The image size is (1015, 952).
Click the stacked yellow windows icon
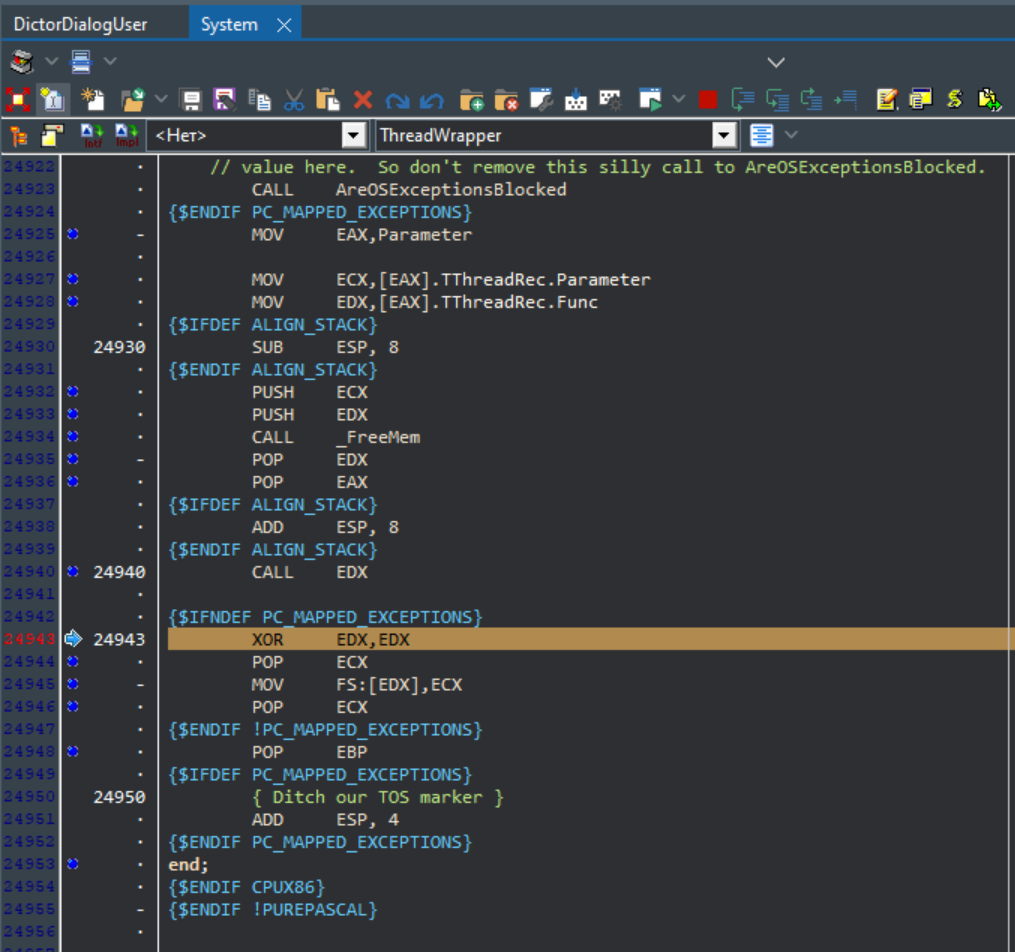point(920,100)
